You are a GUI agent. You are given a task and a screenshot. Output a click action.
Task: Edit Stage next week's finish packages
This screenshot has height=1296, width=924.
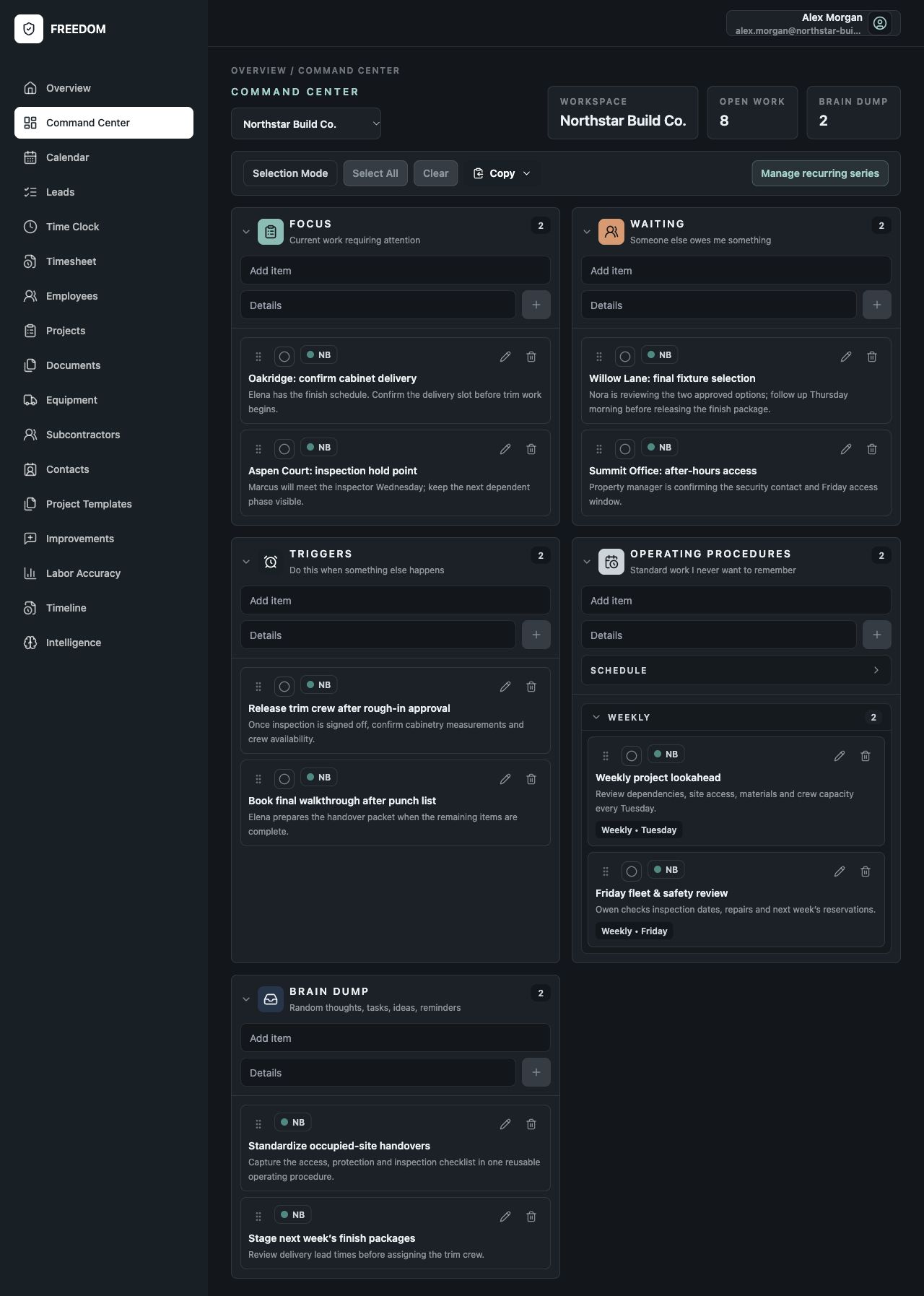[x=505, y=1217]
